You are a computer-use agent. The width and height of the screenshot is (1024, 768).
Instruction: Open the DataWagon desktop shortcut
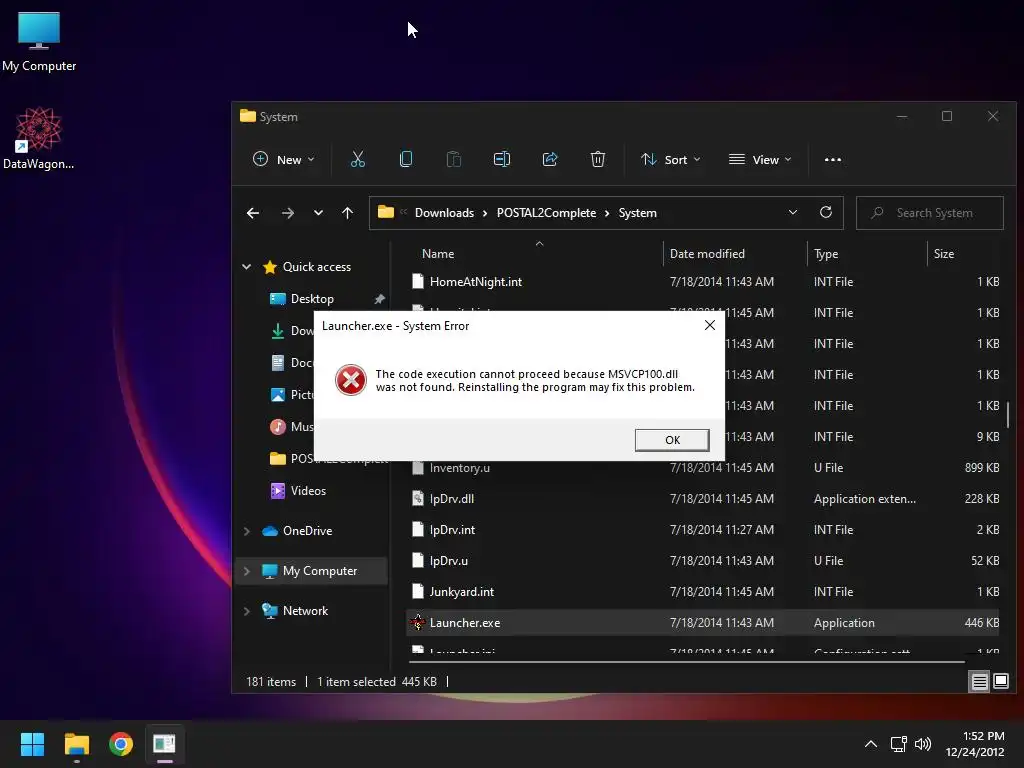pos(39,138)
